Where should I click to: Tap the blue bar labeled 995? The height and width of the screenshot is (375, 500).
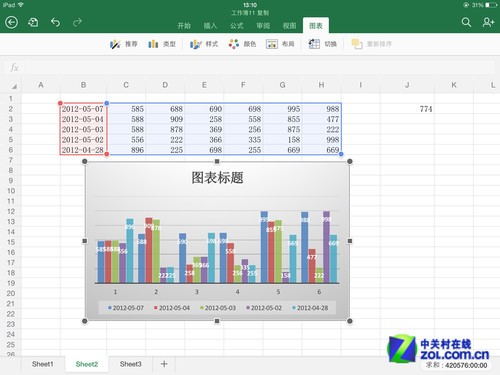[264, 247]
